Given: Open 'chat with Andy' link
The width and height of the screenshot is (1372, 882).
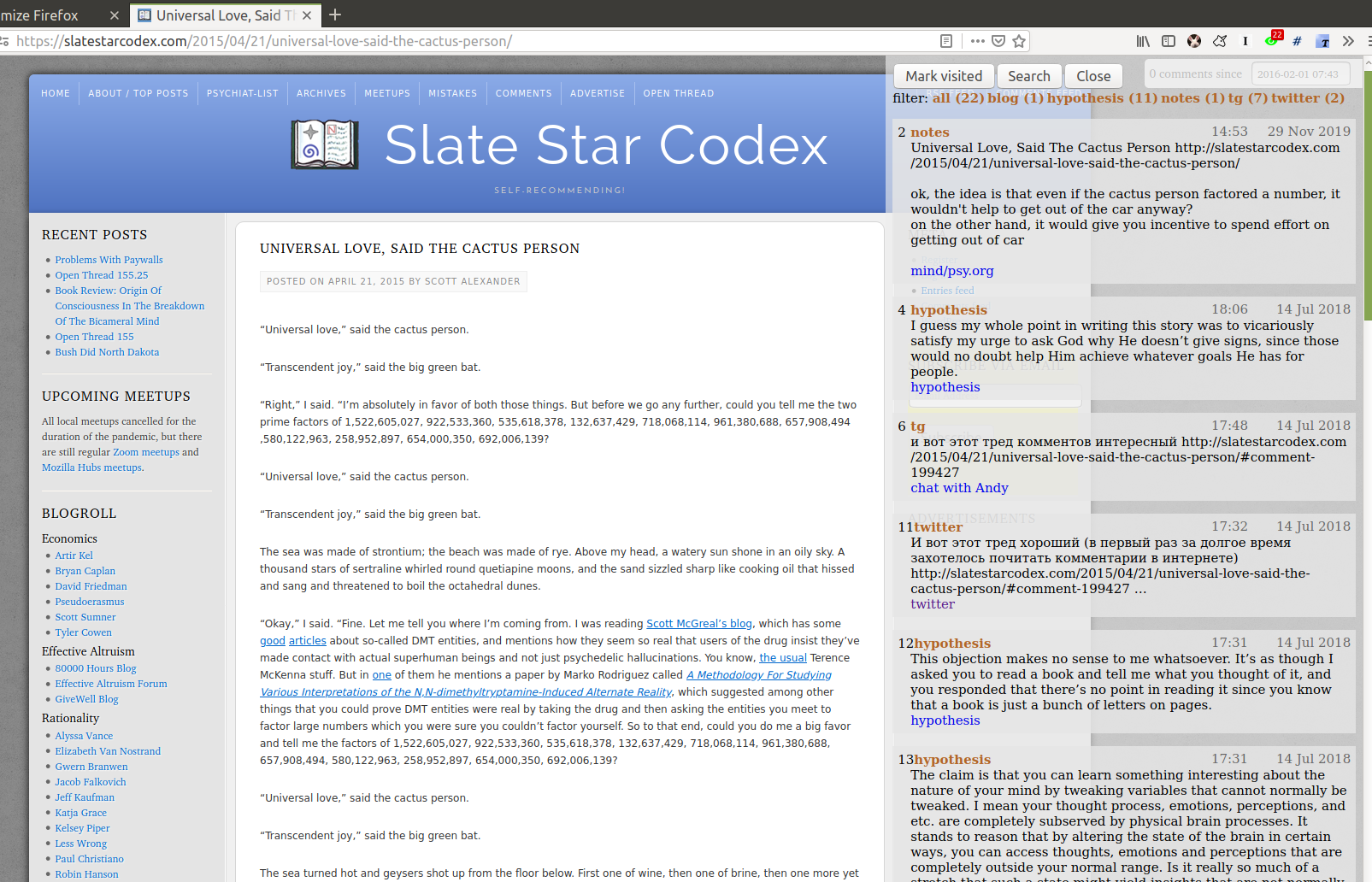Looking at the screenshot, I should tap(959, 488).
